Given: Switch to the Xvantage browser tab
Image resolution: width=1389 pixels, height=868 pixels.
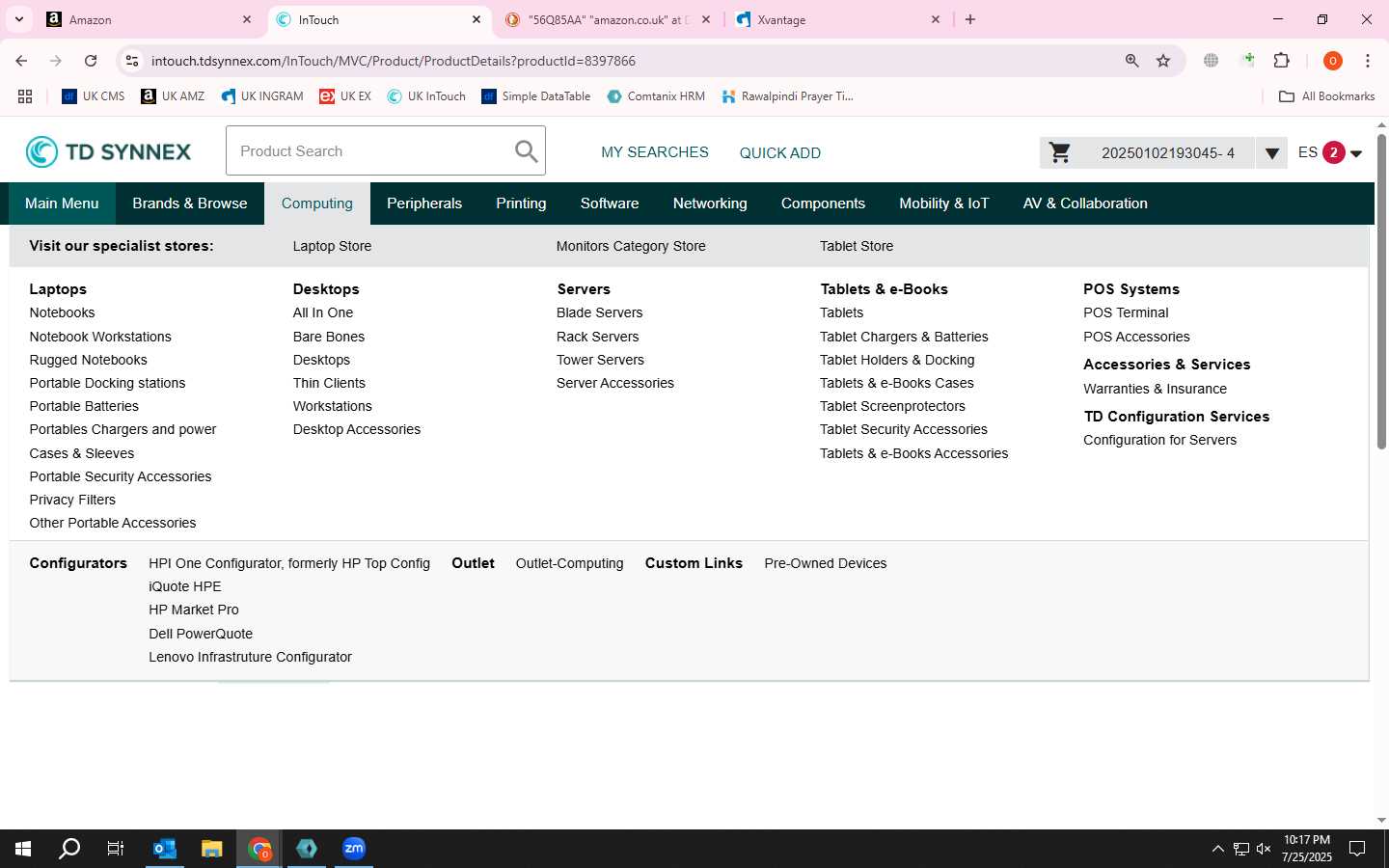Looking at the screenshot, I should pos(839,20).
